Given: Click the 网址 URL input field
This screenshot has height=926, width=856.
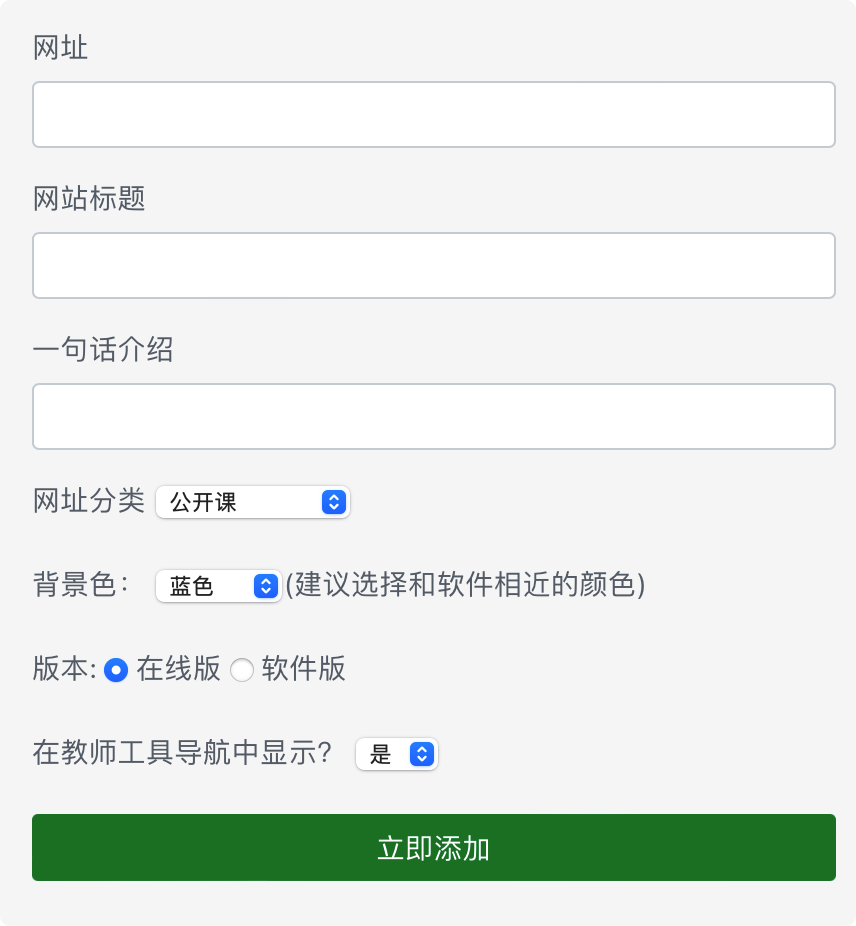Looking at the screenshot, I should 433,115.
